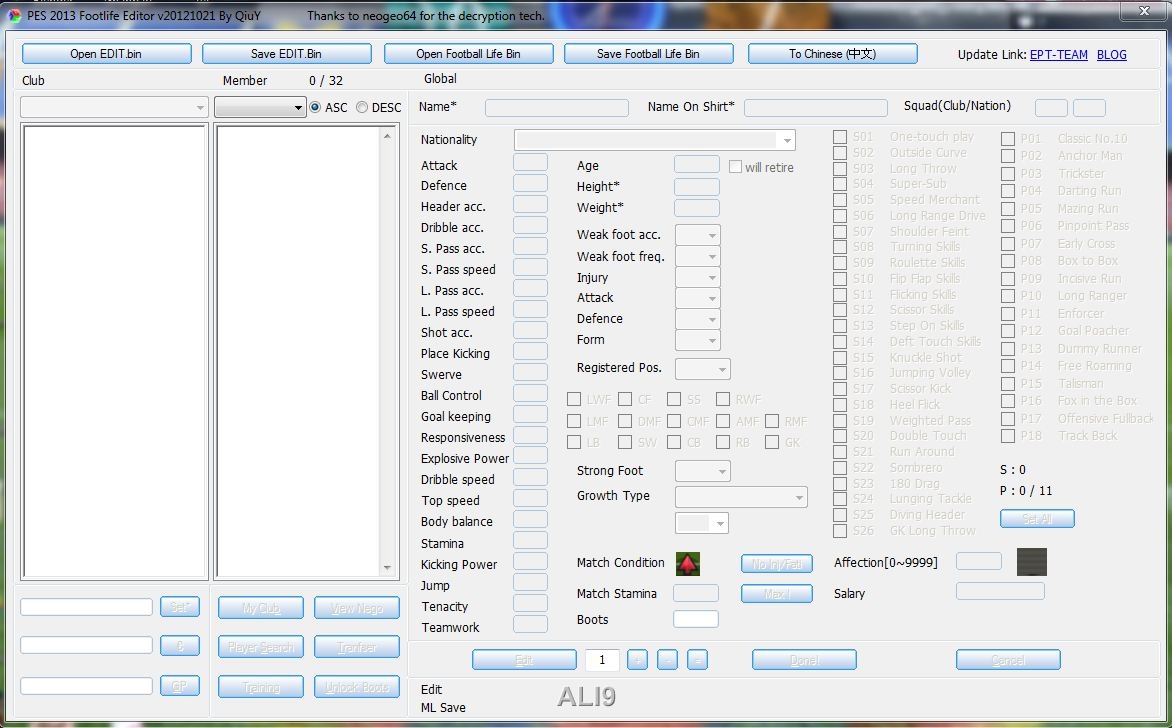Check the CF position checkbox
The height and width of the screenshot is (728, 1172).
tap(625, 399)
